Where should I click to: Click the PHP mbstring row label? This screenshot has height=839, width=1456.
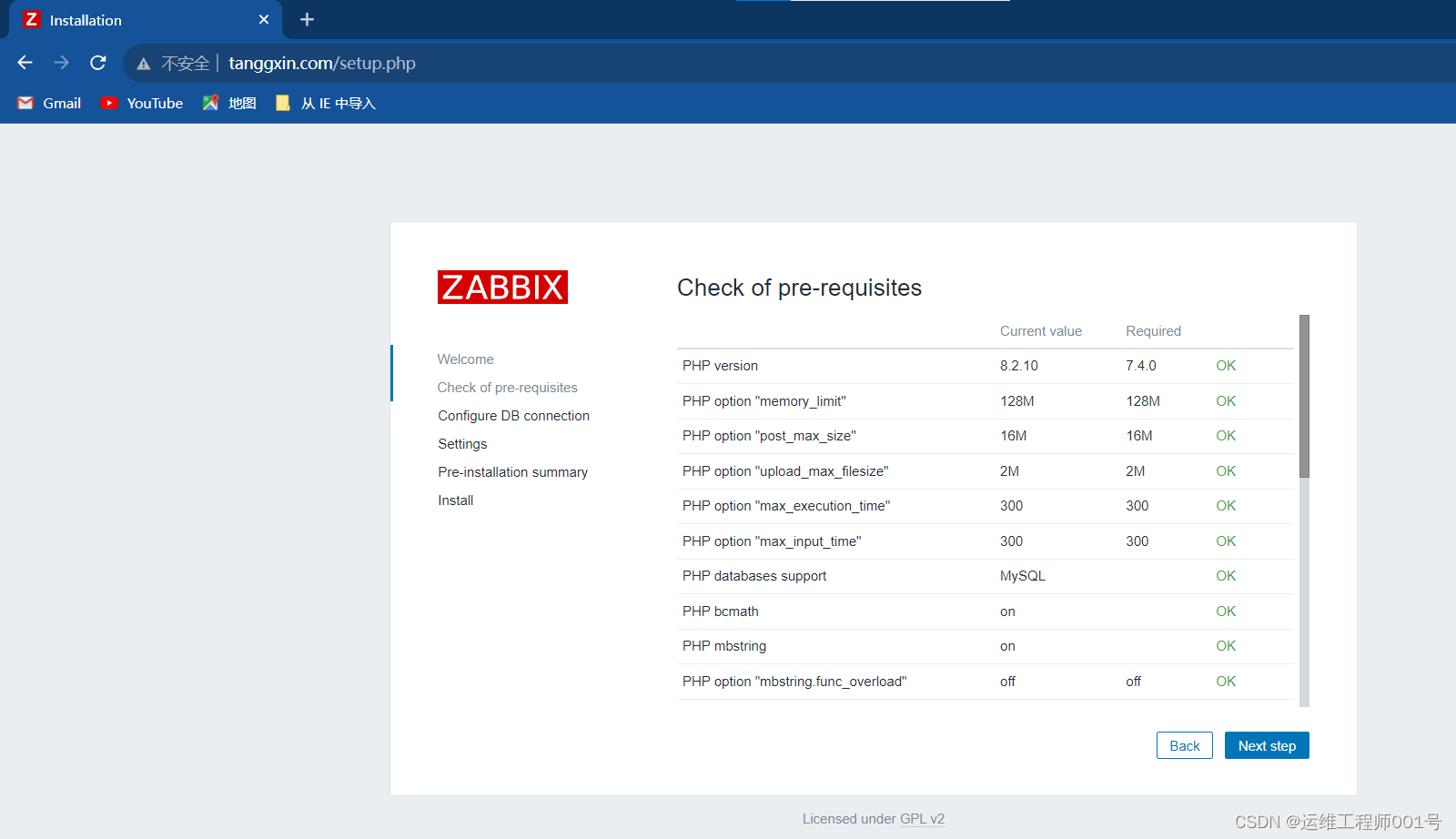(724, 646)
